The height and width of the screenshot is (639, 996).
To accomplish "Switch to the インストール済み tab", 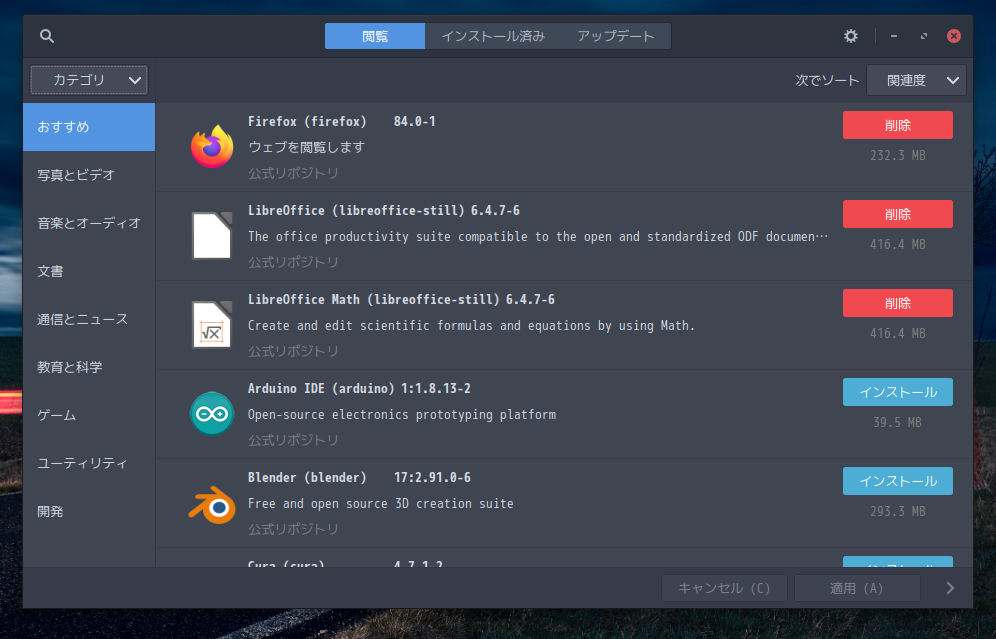I will (493, 36).
